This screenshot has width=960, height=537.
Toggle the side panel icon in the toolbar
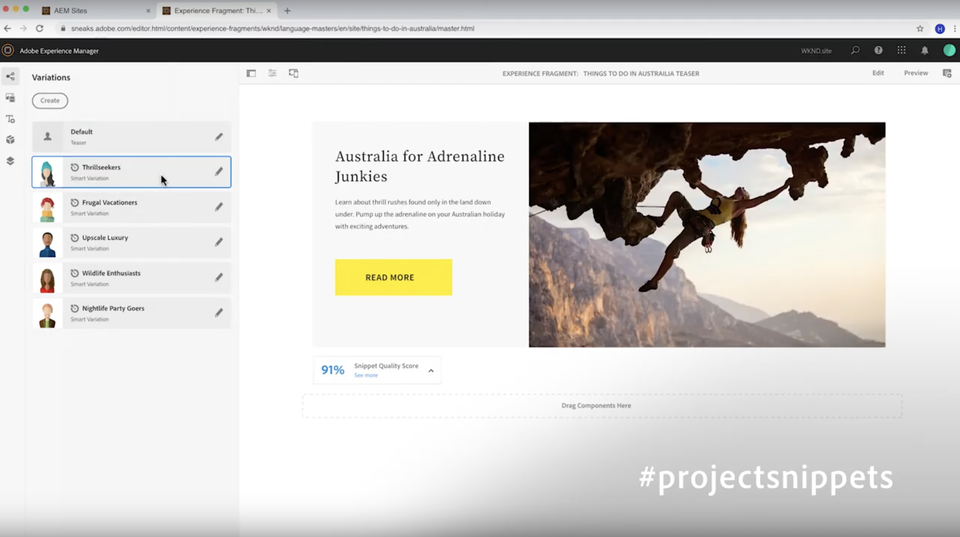click(x=251, y=73)
